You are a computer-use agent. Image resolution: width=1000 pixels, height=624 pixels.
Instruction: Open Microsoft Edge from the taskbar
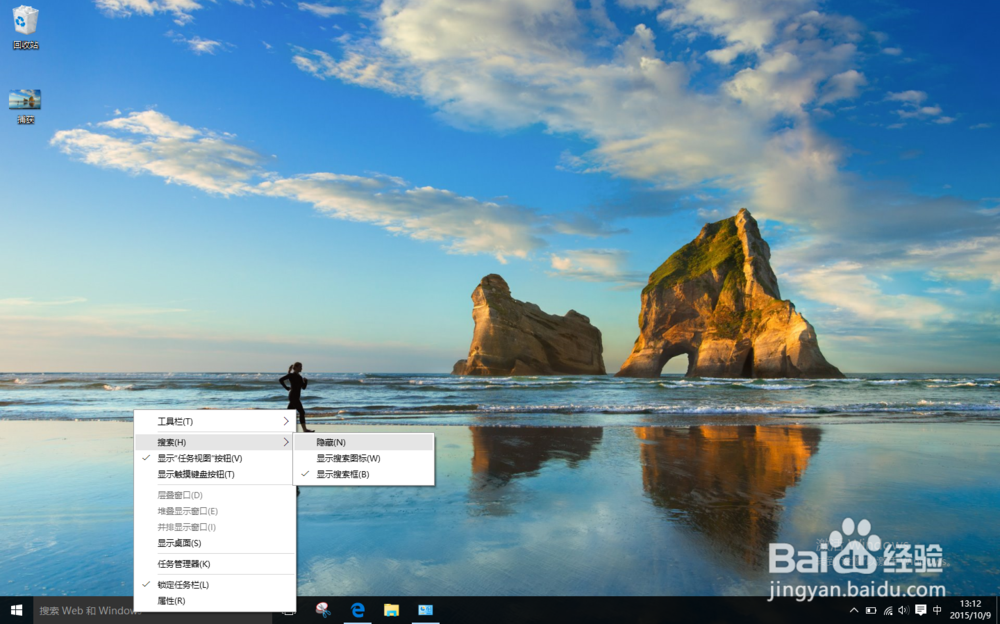pos(359,611)
